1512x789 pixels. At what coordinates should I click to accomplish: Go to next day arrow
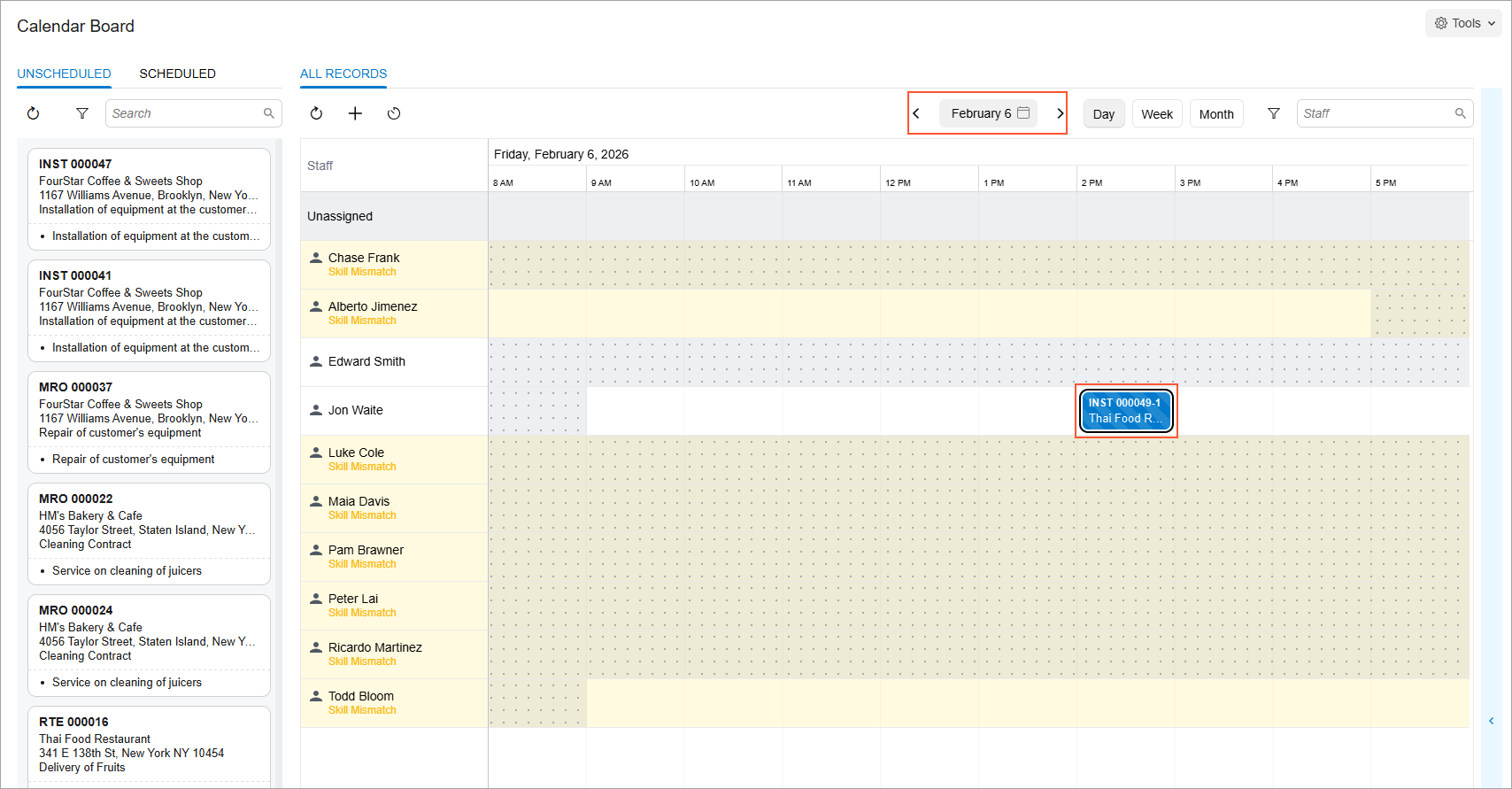pyautogui.click(x=1060, y=113)
